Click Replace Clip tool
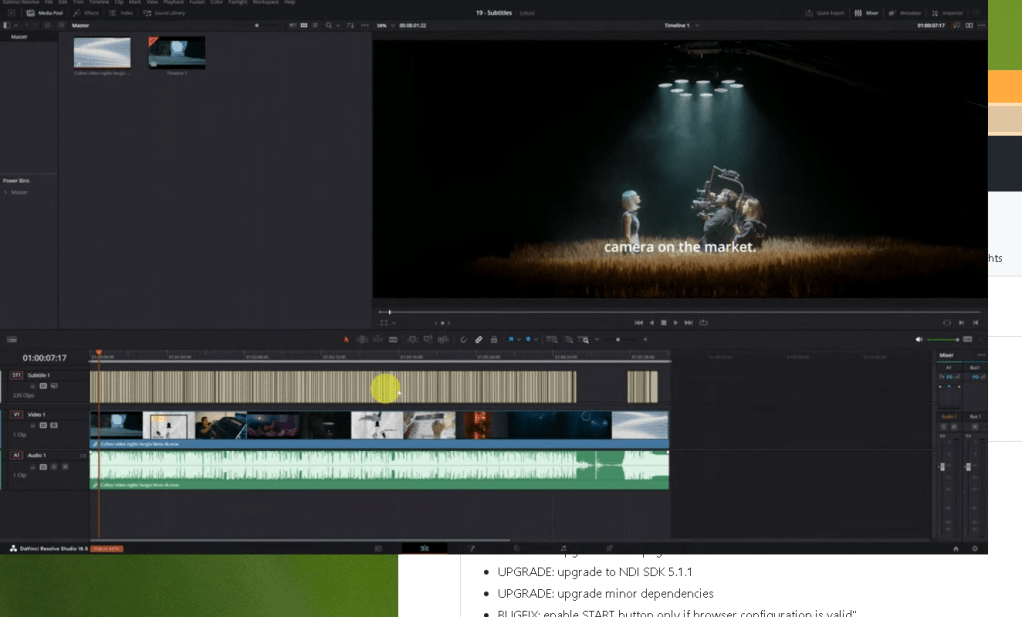The width and height of the screenshot is (1022, 617). tap(443, 339)
